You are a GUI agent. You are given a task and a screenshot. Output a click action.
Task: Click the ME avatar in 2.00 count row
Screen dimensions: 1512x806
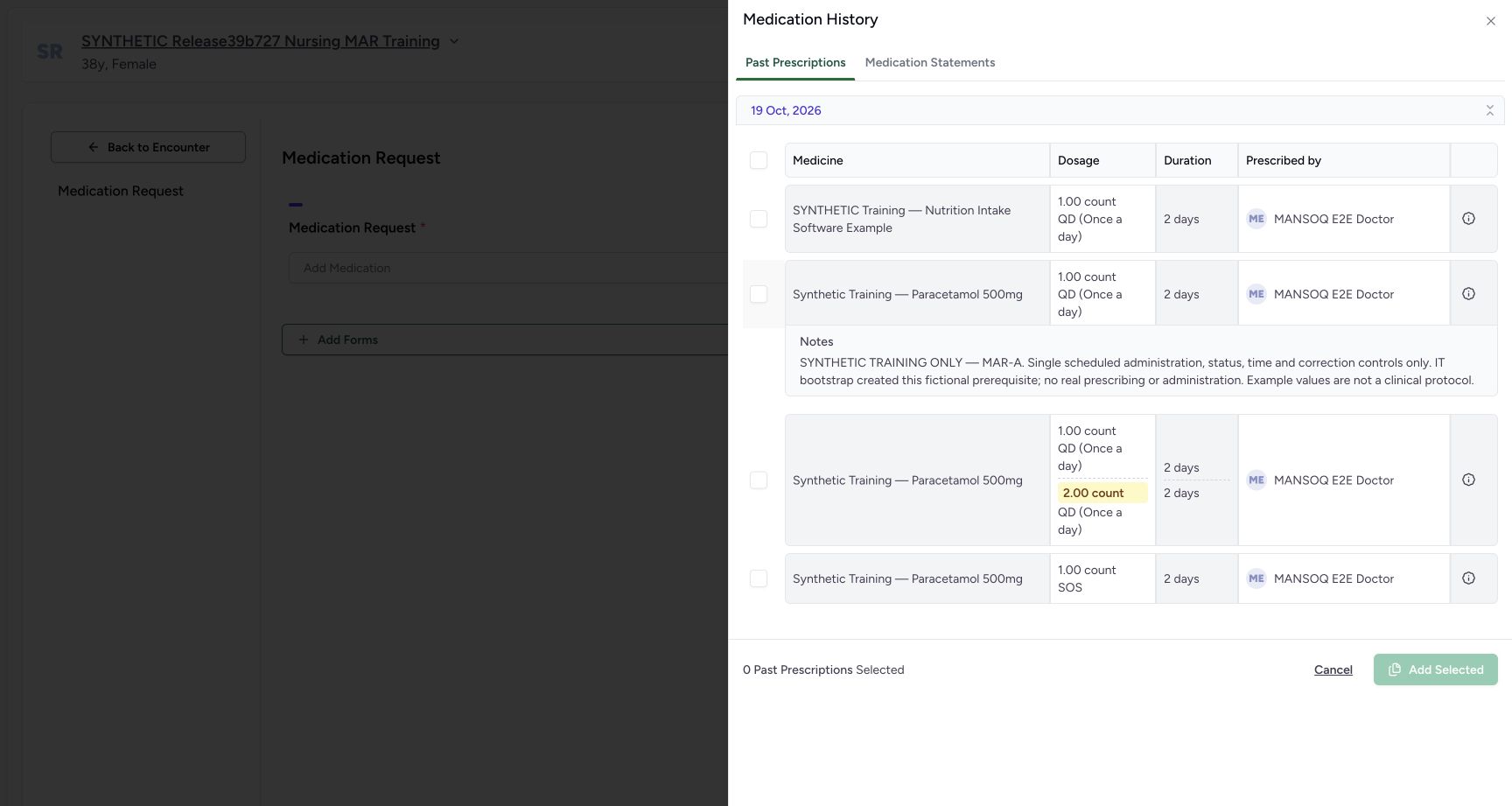[x=1256, y=480]
